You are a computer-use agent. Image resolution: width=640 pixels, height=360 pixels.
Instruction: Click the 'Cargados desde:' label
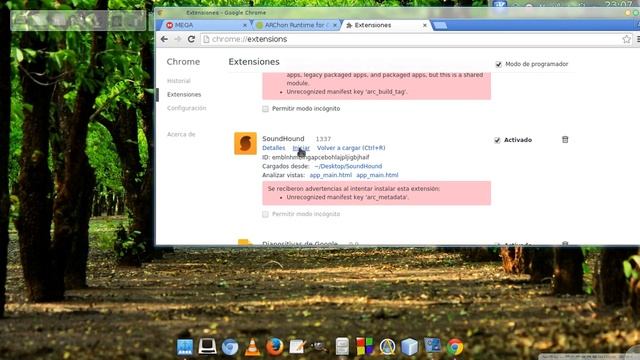286,166
